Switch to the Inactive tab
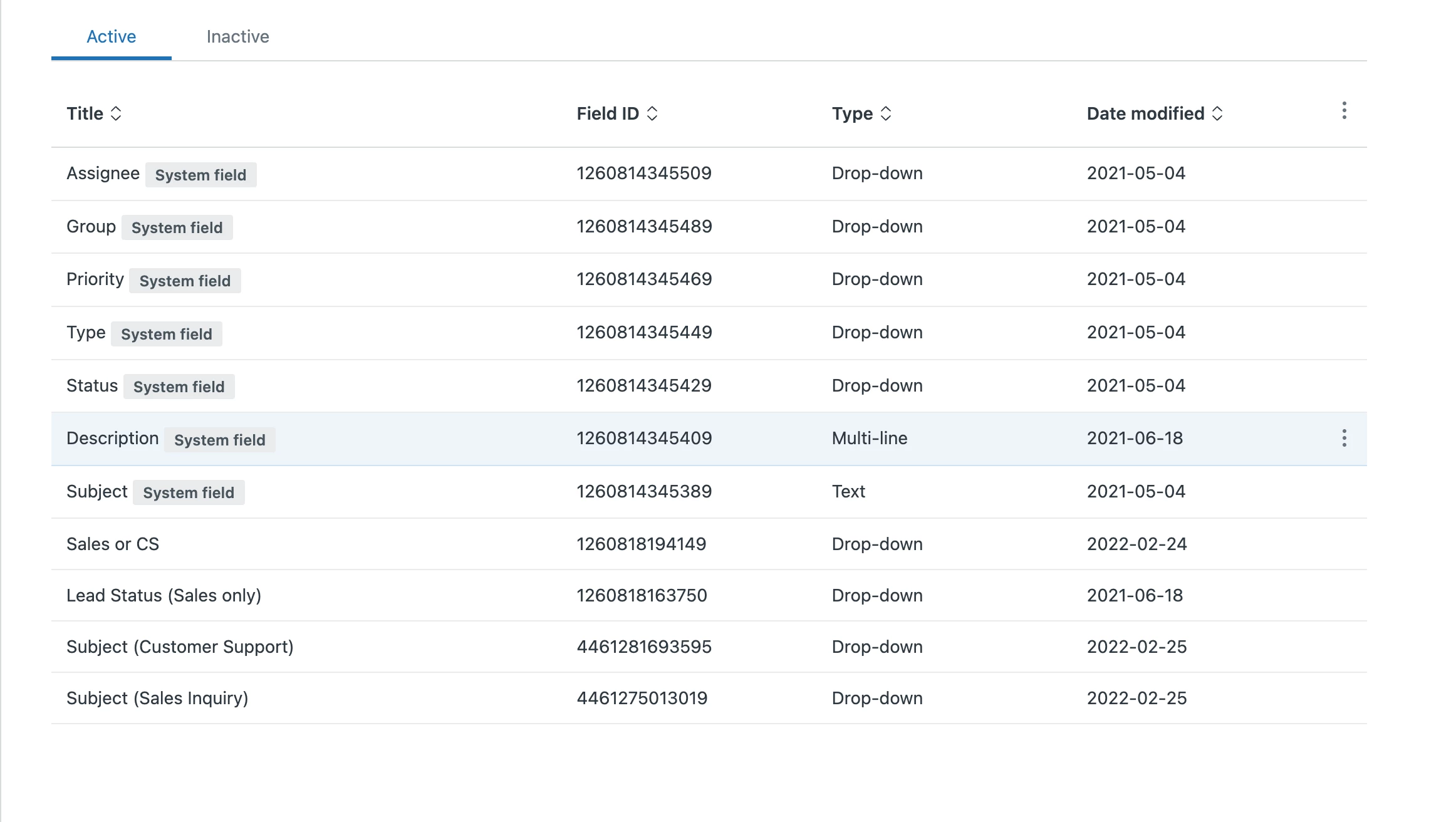Screen dimensions: 1456x822 pos(237,37)
